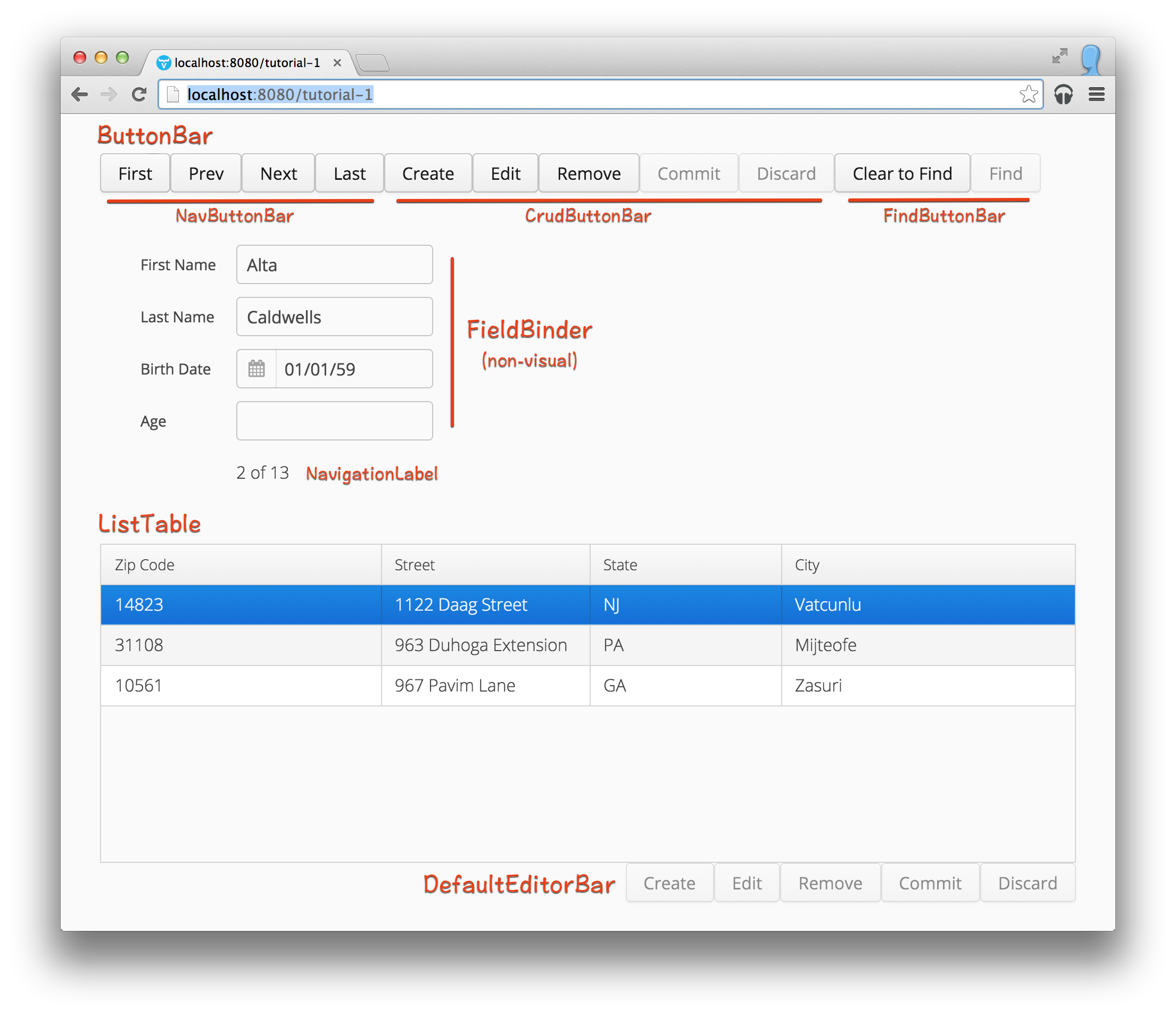1176x1015 pixels.
Task: Go to the First record
Action: [x=135, y=173]
